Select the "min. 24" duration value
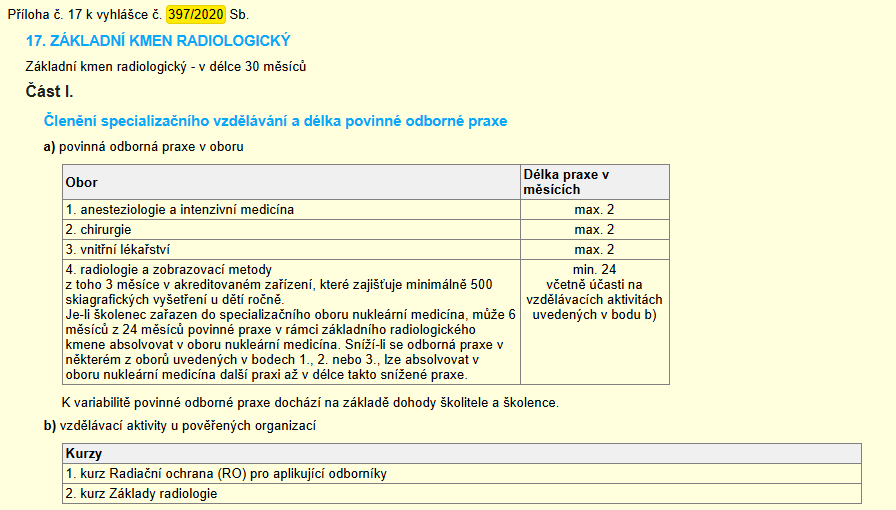This screenshot has height=510, width=896. pos(594,270)
